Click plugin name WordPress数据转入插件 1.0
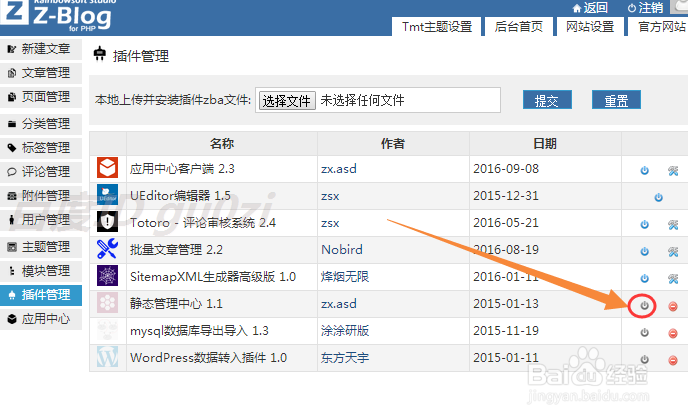Viewport: 688px width, 420px height. click(x=208, y=358)
